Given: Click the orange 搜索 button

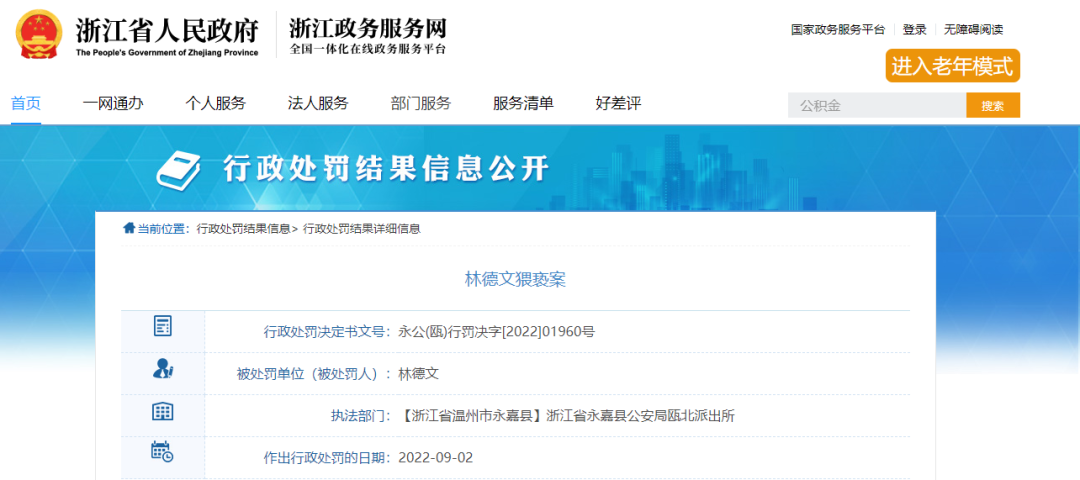Looking at the screenshot, I should [x=993, y=105].
